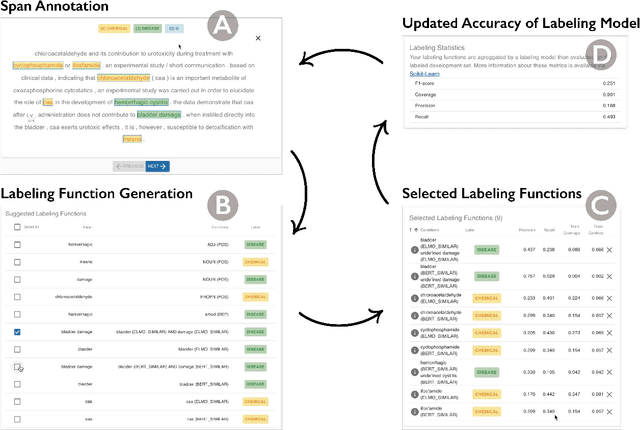Sort selected functions by Train Coverage header
The height and width of the screenshot is (430, 640).
click(x=571, y=230)
